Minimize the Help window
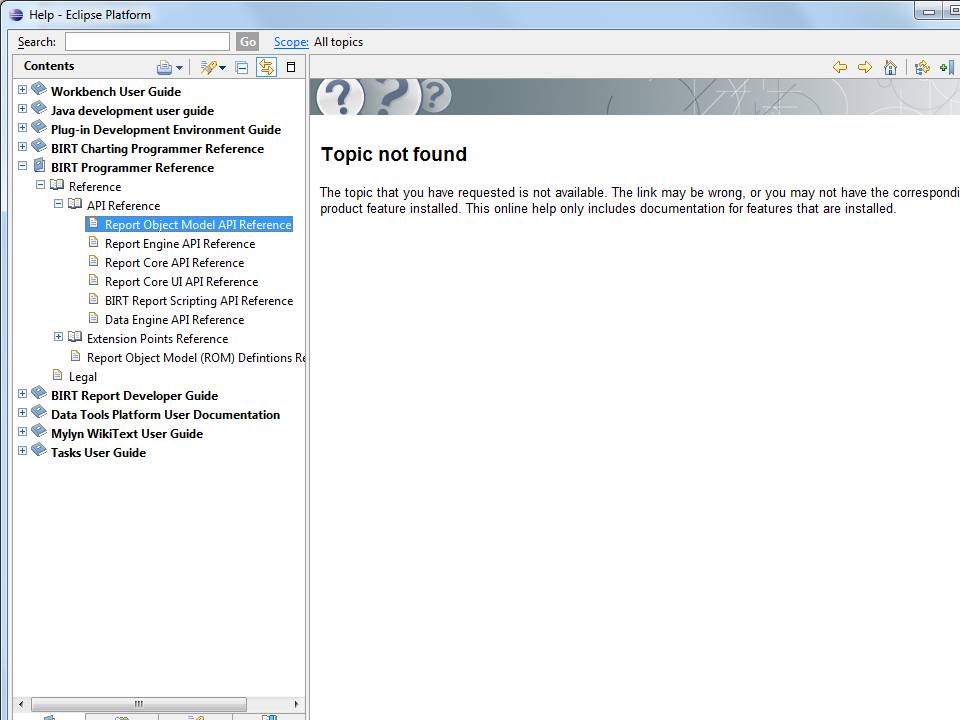The image size is (960, 720). pyautogui.click(x=929, y=12)
